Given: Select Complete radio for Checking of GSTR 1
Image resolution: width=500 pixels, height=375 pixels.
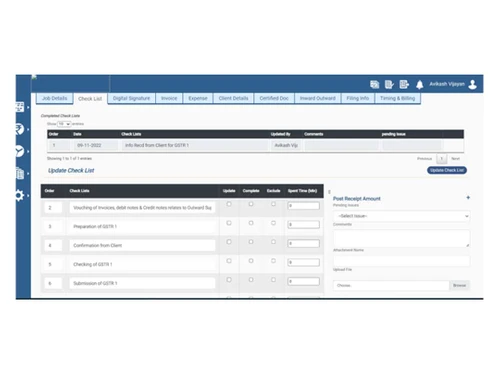Looking at the screenshot, I should [x=251, y=261].
